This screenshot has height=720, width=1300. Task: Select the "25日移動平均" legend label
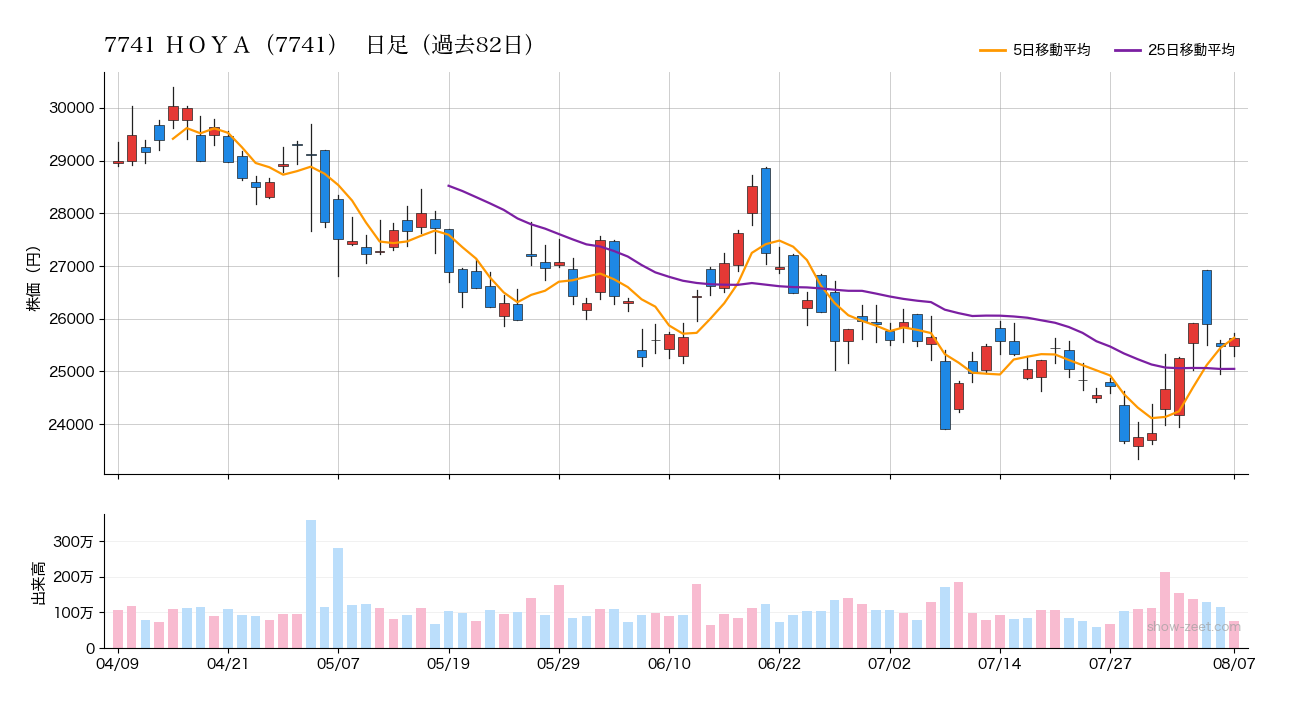1191,50
